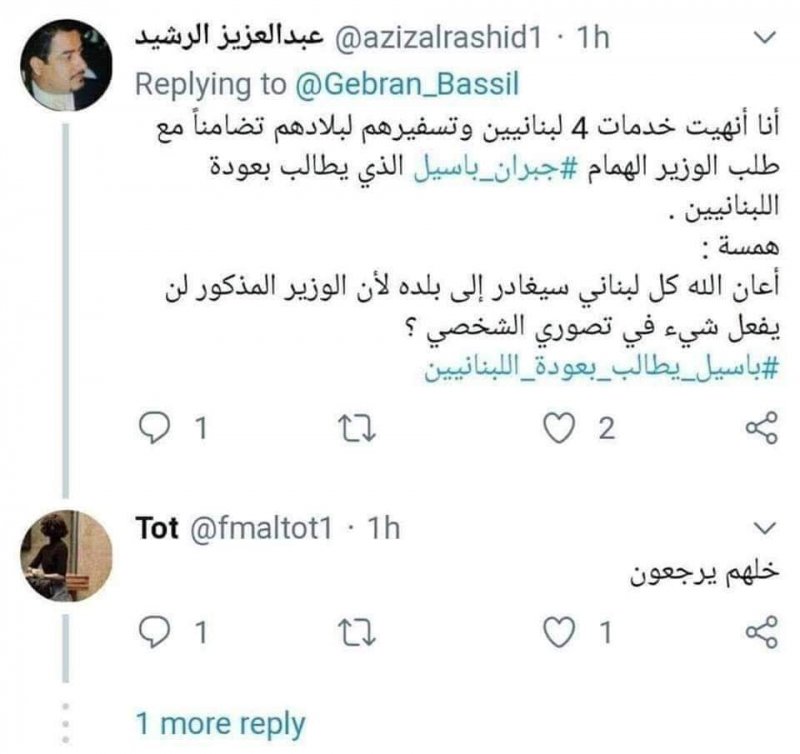View Tot's profile picture
This screenshot has height=754, width=800.
66,555
